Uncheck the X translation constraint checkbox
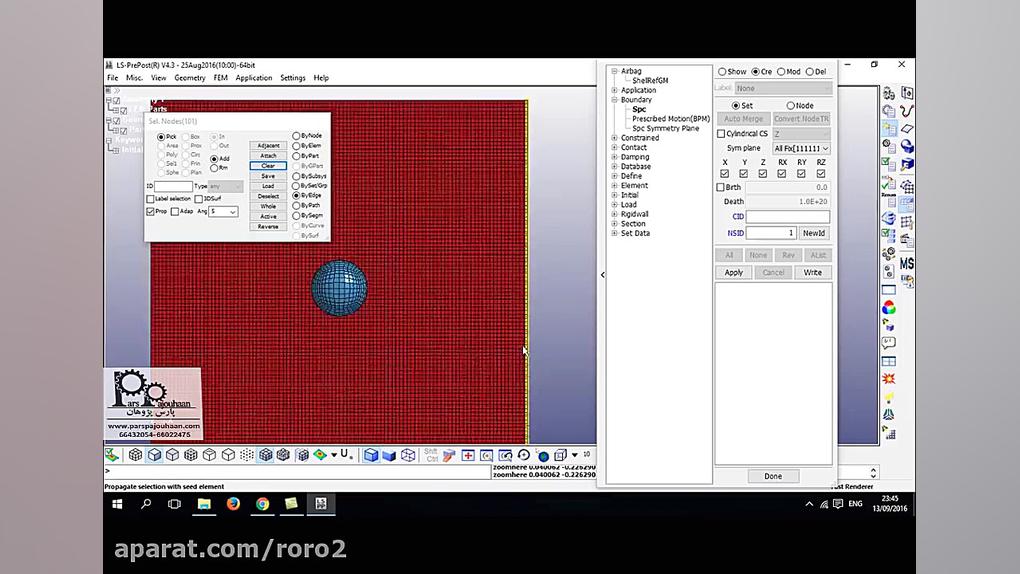Viewport: 1020px width, 574px height. pyautogui.click(x=725, y=174)
